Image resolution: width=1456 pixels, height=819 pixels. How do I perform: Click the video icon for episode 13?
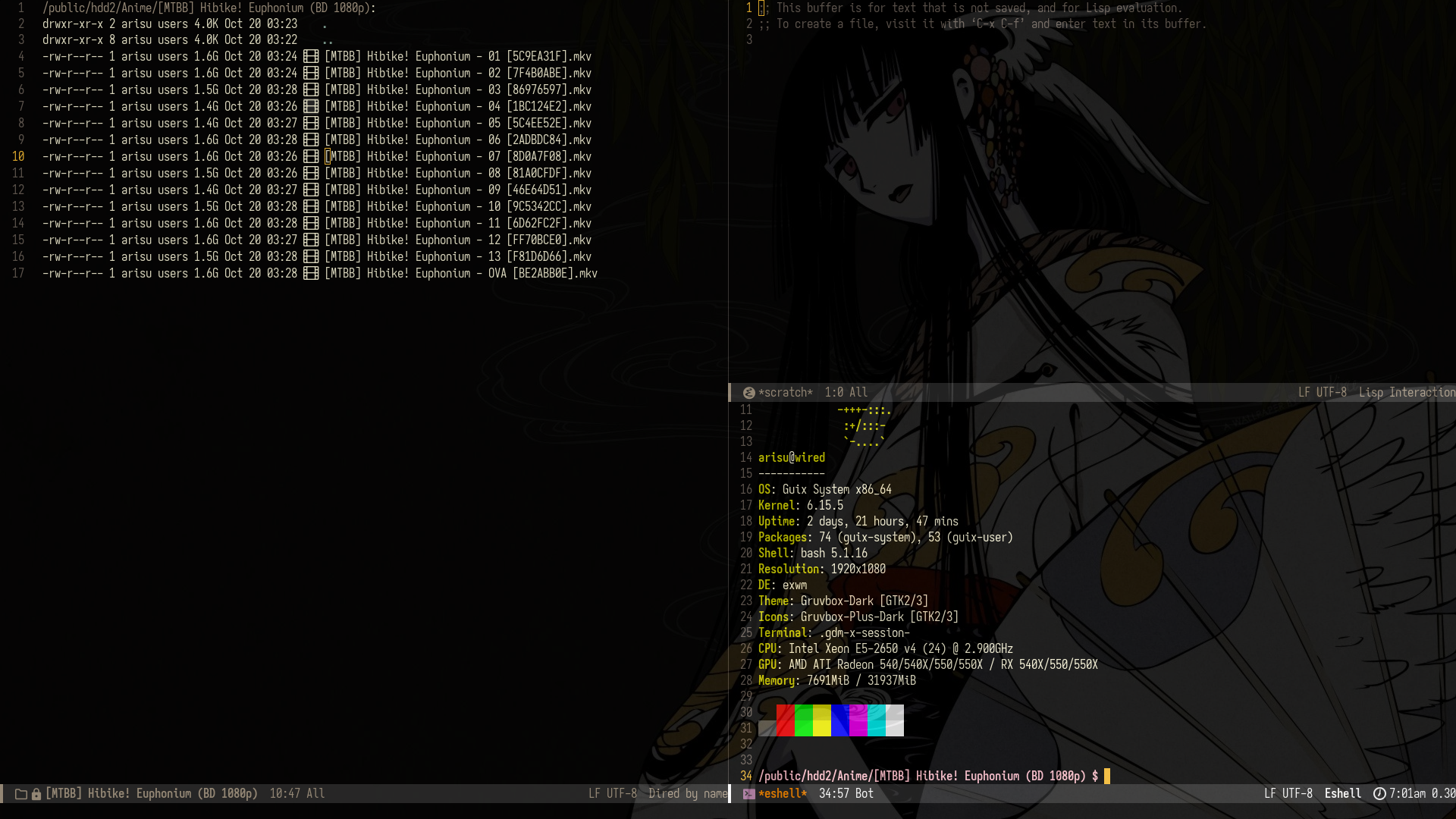311,257
